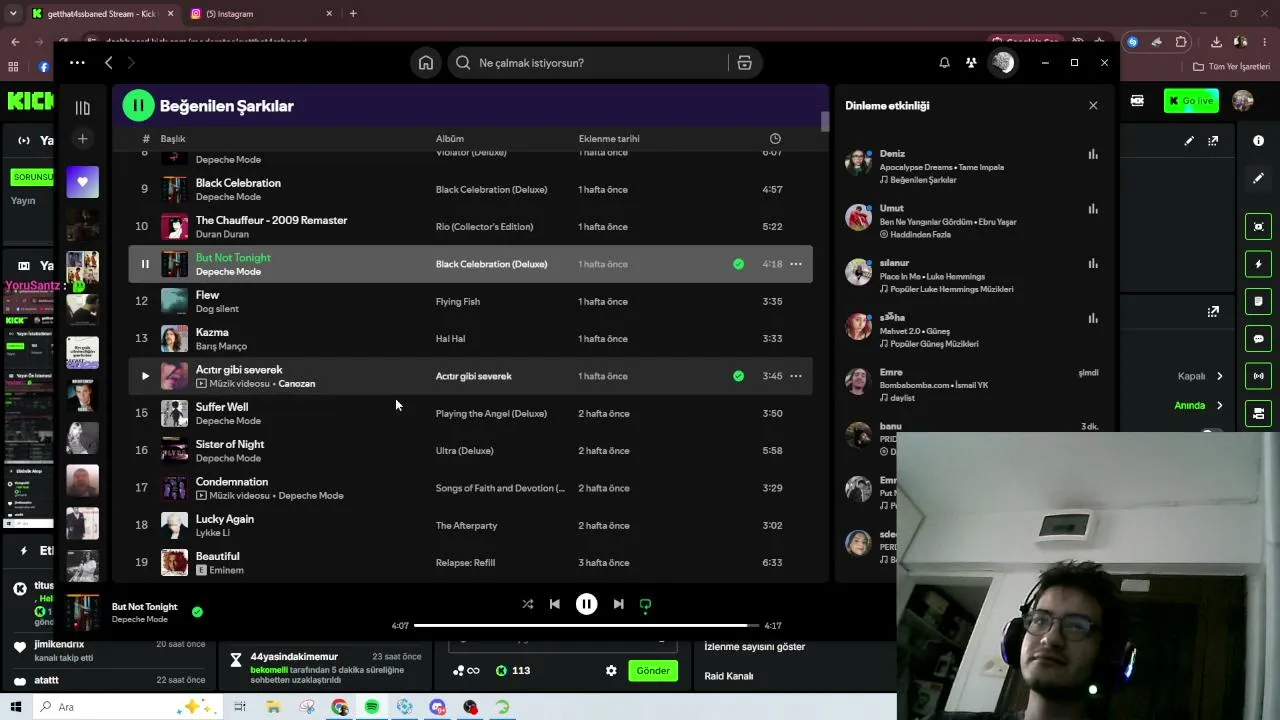Open the now-playing album cover thumbnail
1280x720 pixels.
point(83,612)
